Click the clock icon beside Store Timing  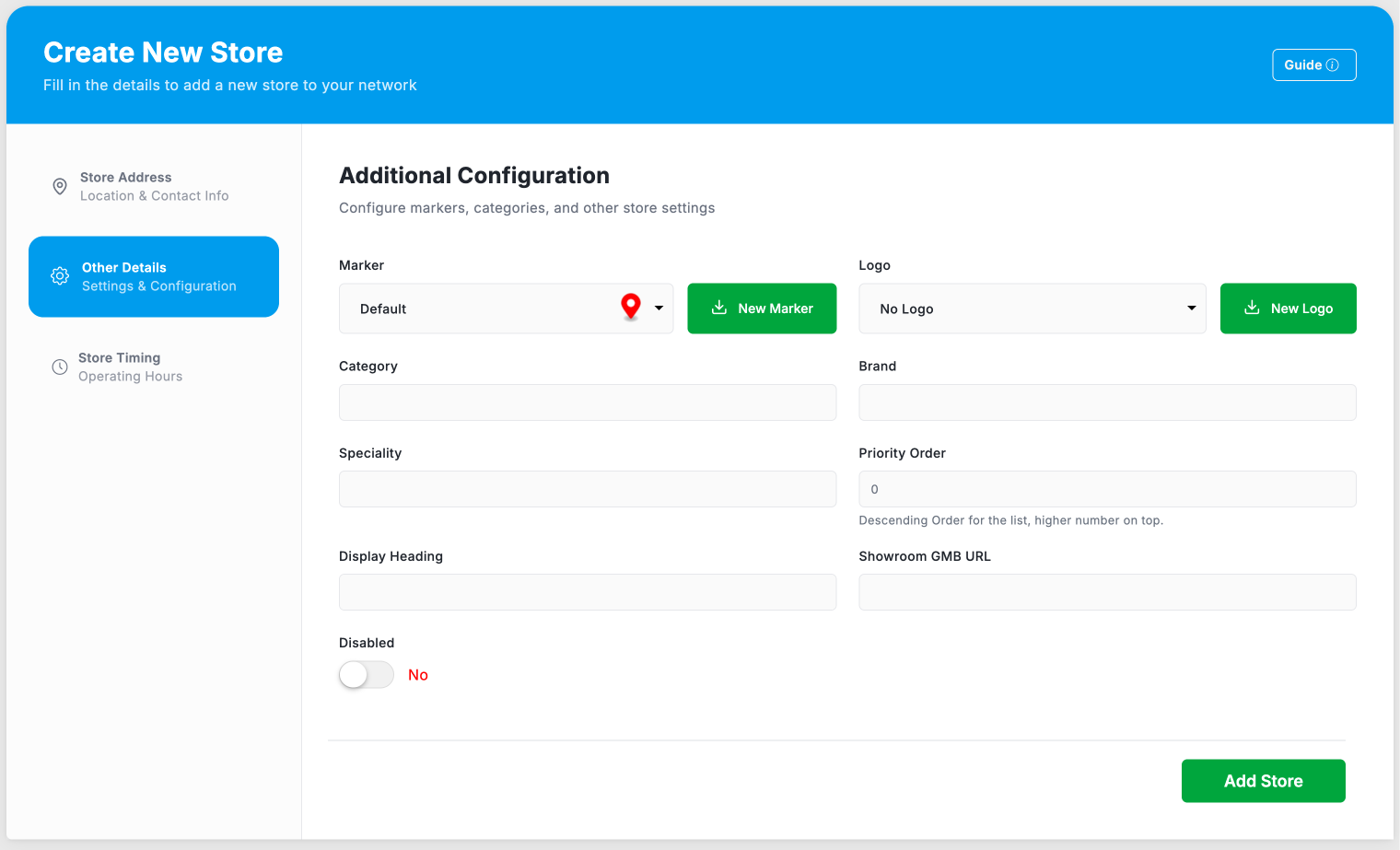coord(60,367)
